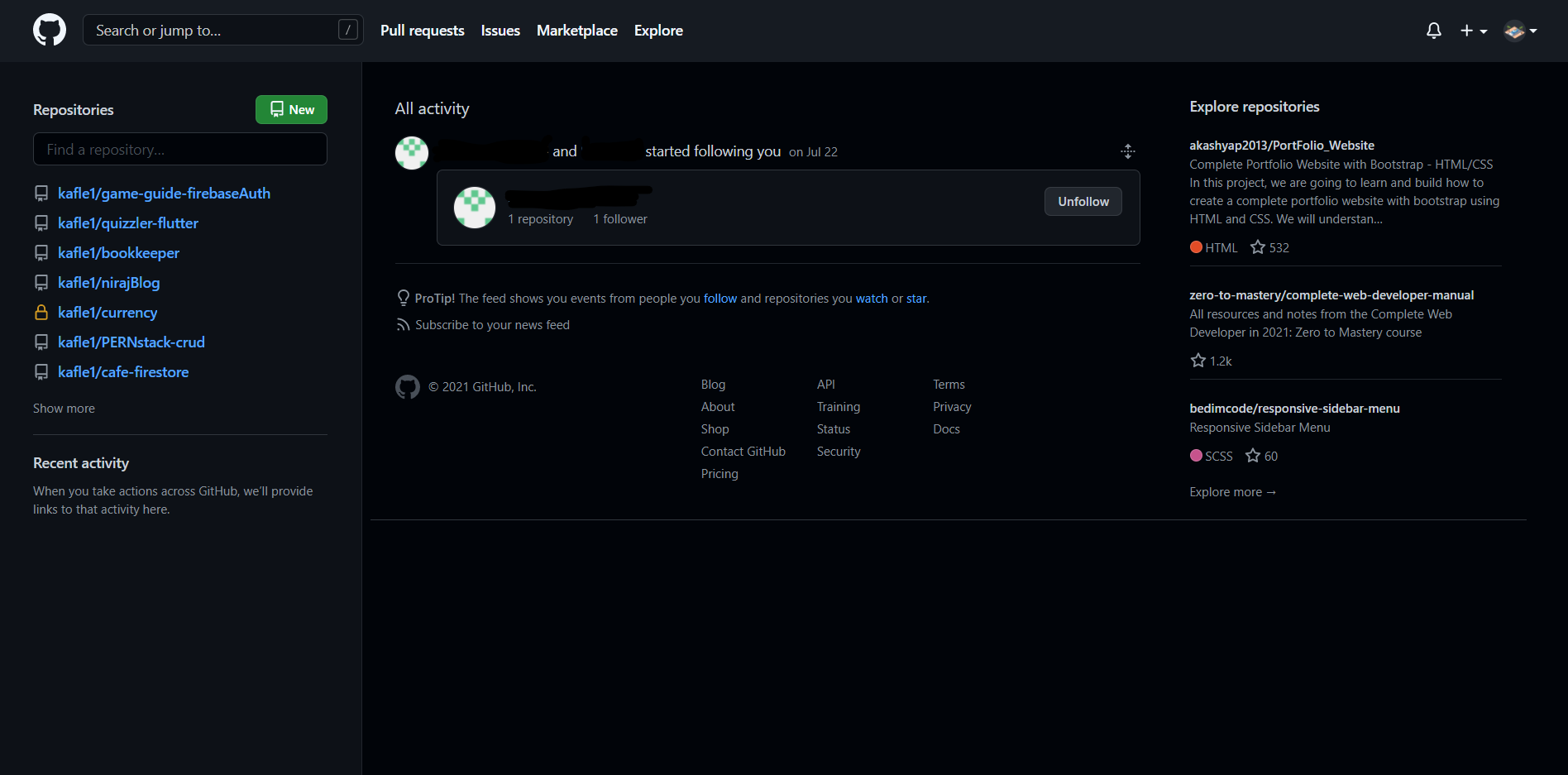Open the user avatar menu
1568x775 pixels.
(1520, 31)
